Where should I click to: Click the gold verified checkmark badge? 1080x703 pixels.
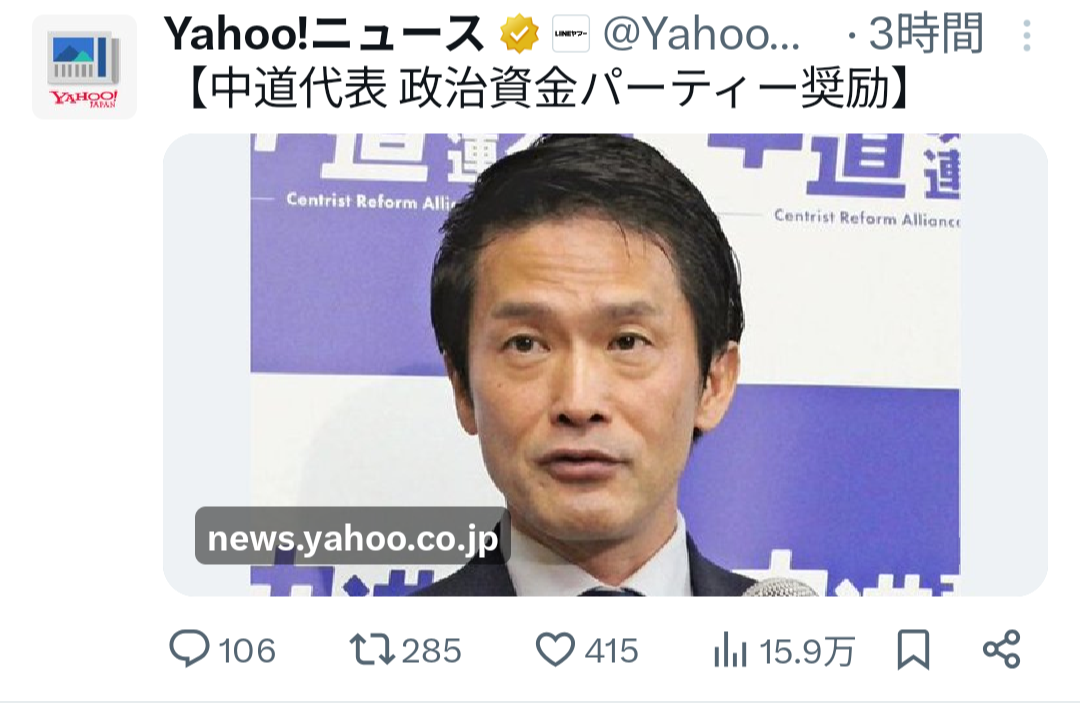(x=519, y=34)
